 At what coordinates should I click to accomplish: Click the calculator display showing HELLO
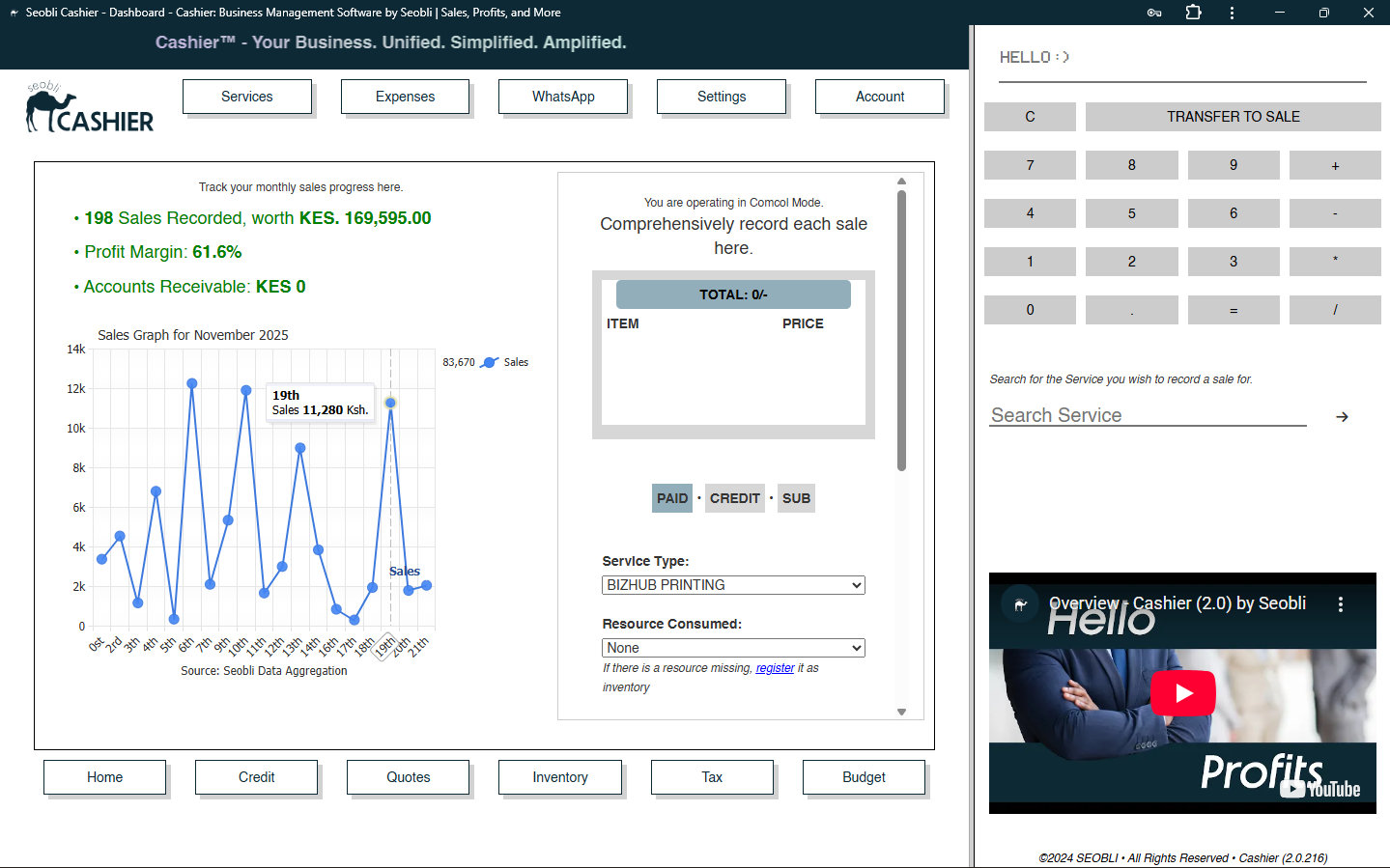click(1182, 58)
